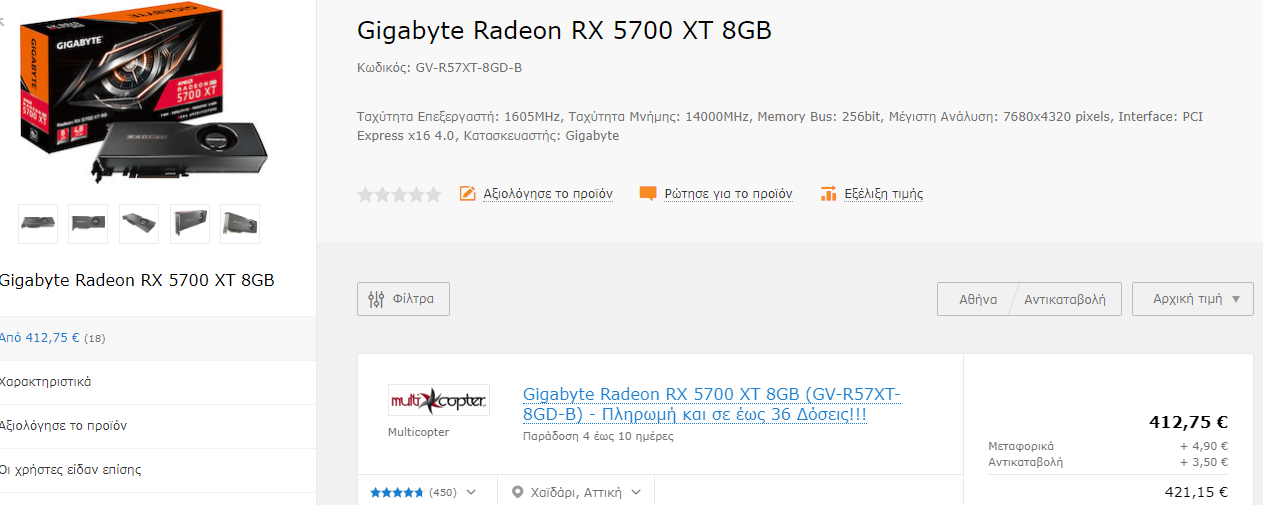Click the filter sliders icon in Φίλτρα
Image resolution: width=1263 pixels, height=505 pixels.
(376, 299)
